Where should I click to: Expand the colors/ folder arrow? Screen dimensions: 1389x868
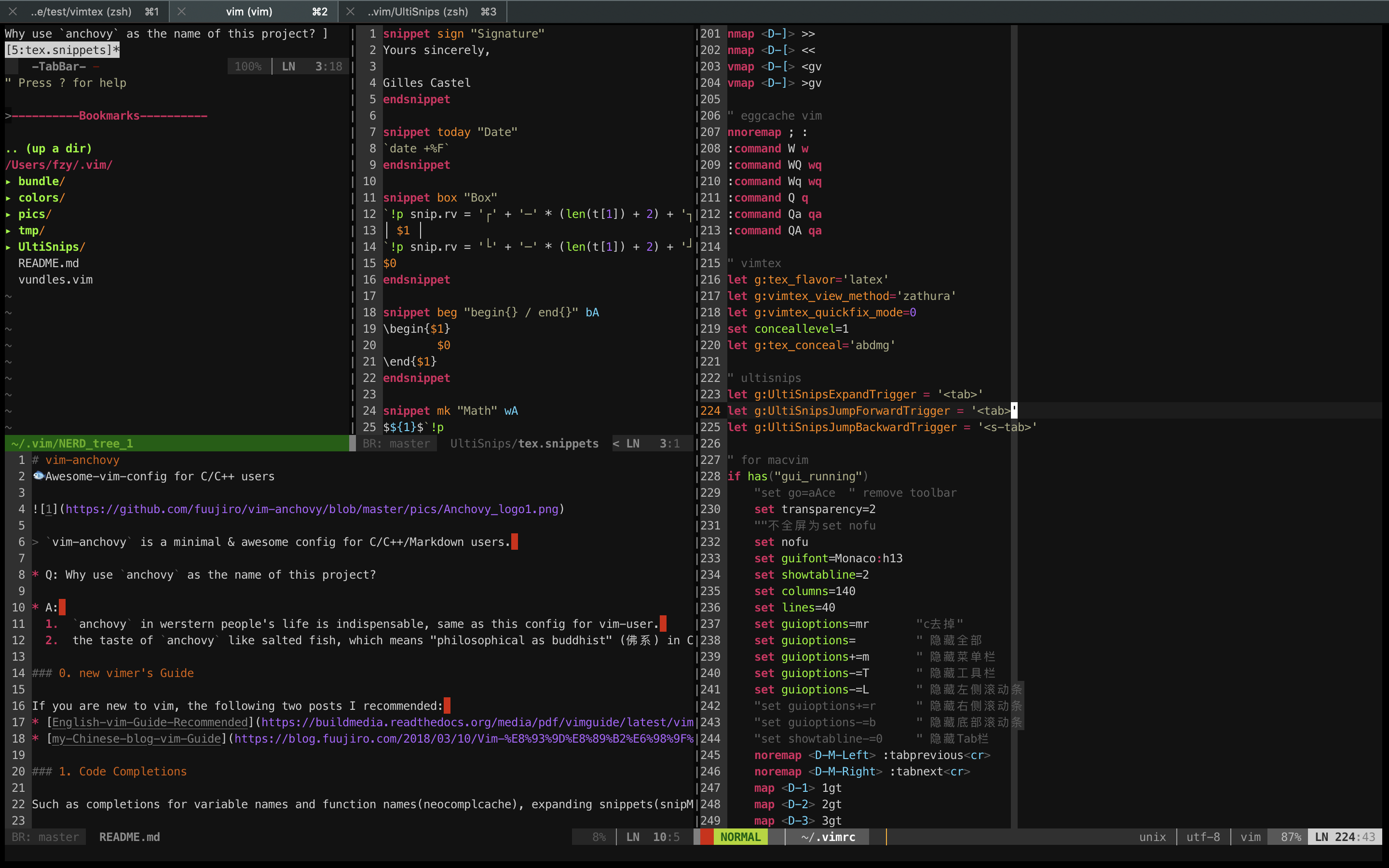click(x=9, y=198)
